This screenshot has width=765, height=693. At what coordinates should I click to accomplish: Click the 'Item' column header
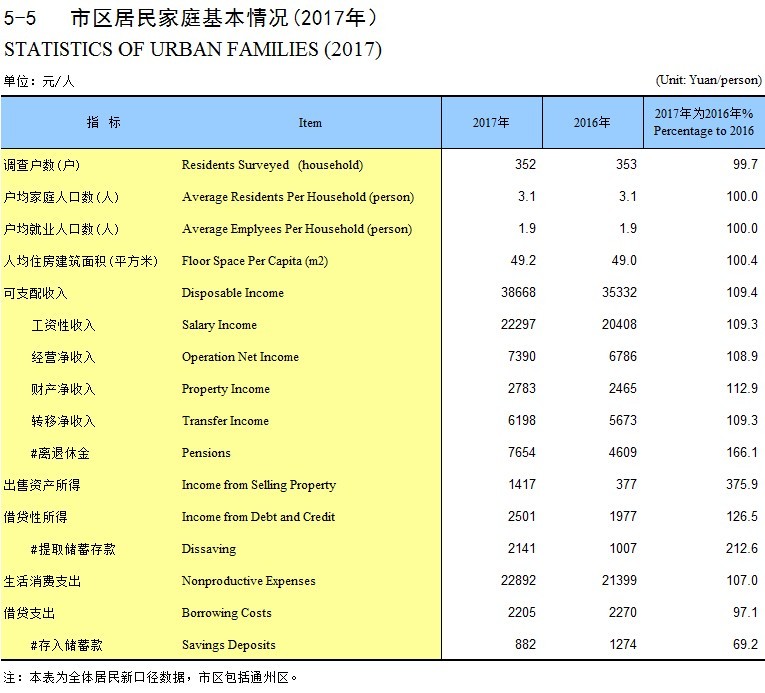(x=310, y=123)
